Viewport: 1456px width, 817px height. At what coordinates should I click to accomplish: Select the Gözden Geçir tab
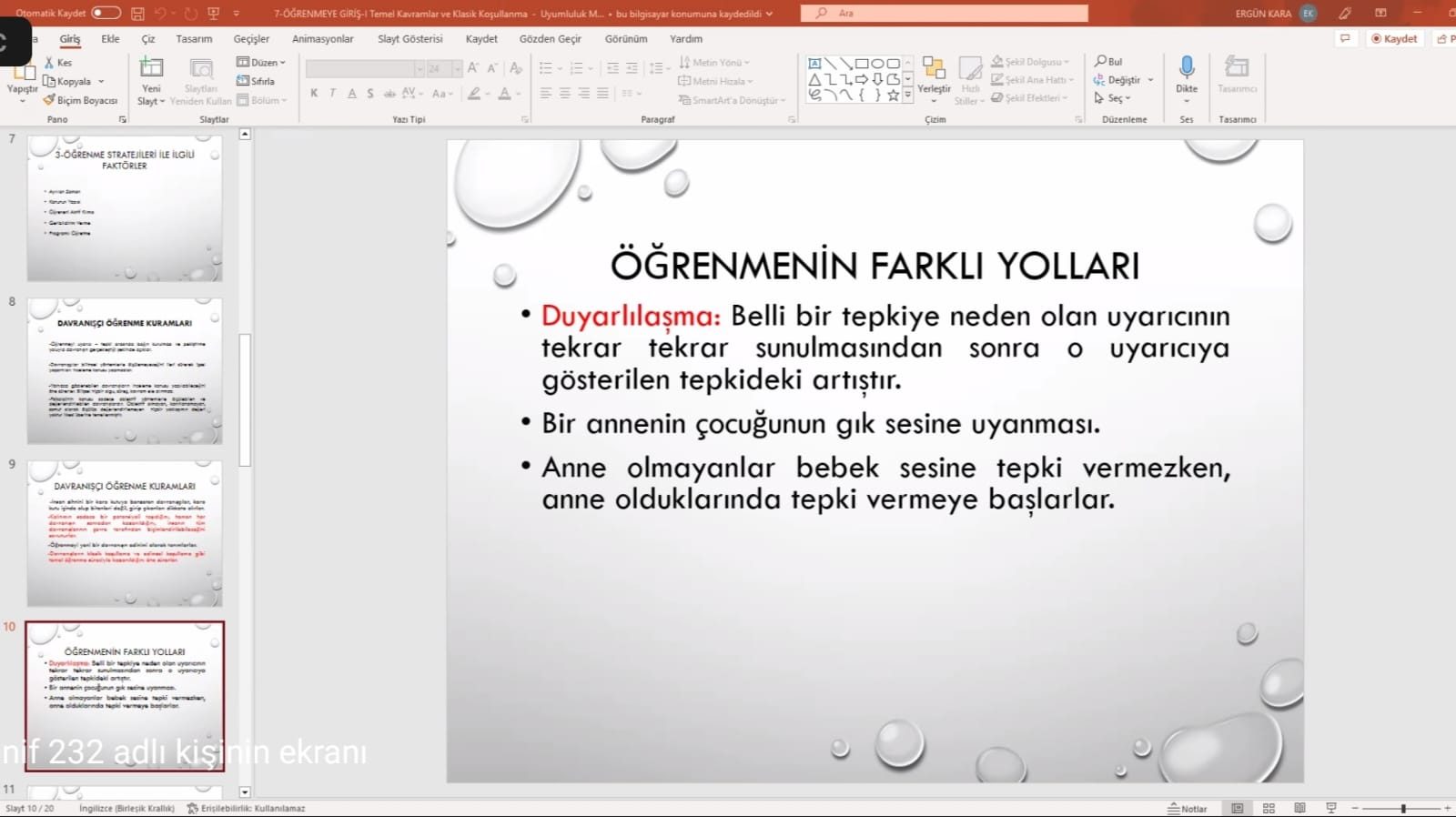point(550,39)
